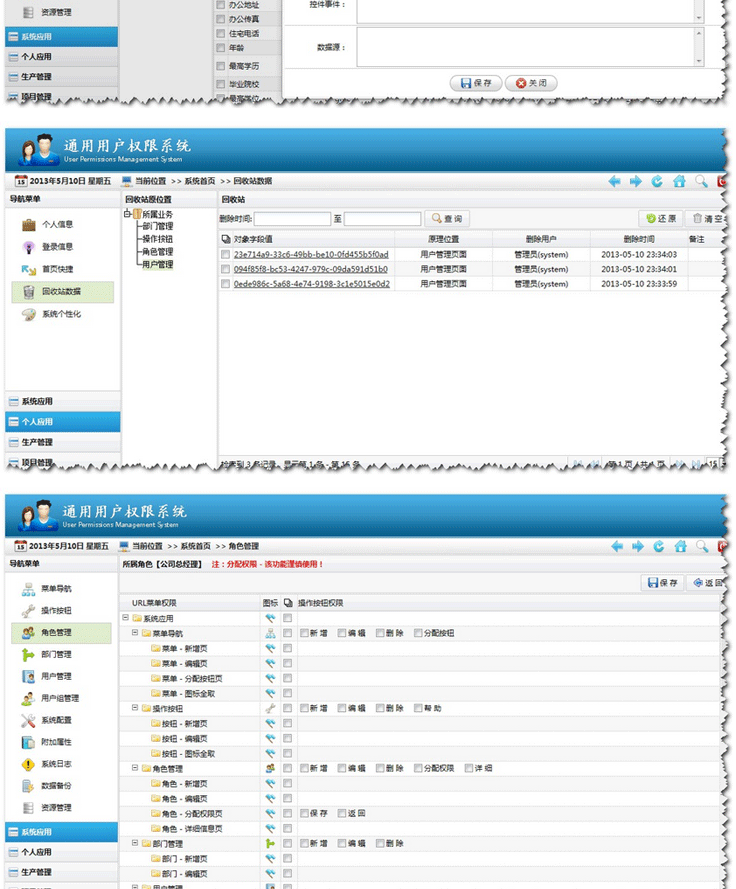Collapse the 系统应用 node in the URL菜单权限 tree
The width and height of the screenshot is (736, 889).
point(126,618)
